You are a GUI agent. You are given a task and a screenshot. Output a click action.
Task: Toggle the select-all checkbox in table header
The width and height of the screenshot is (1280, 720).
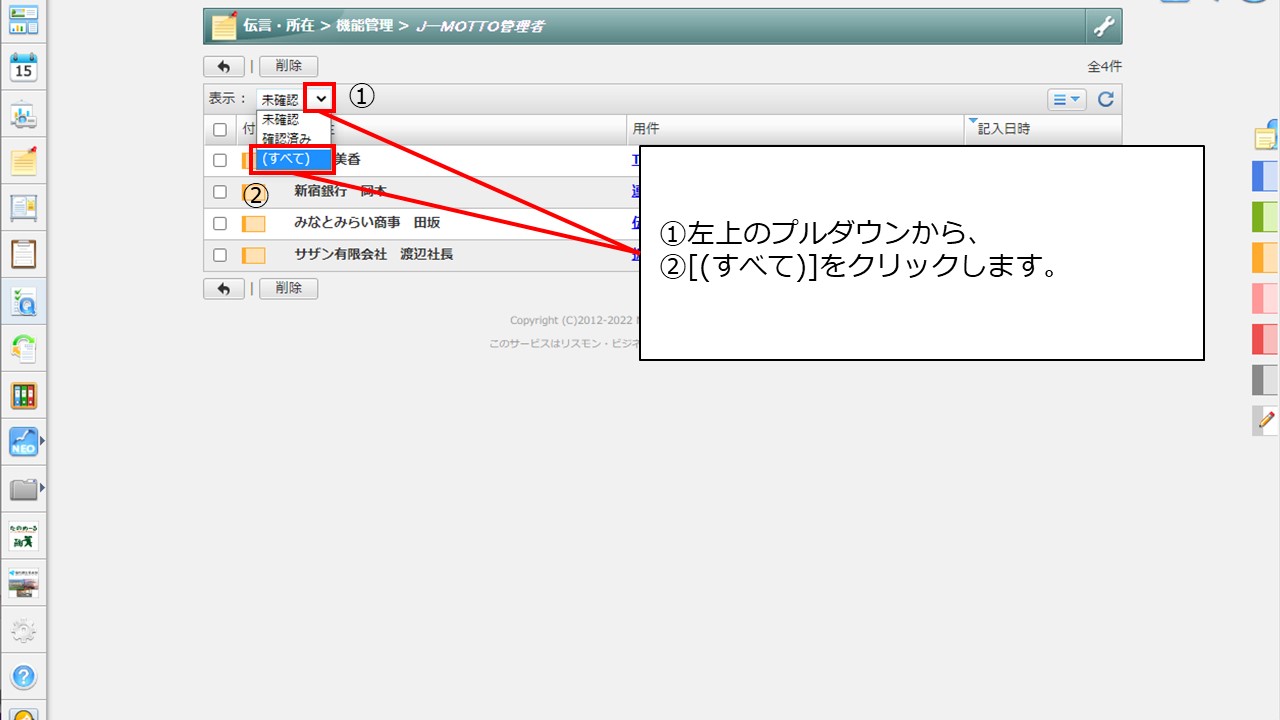tap(220, 130)
